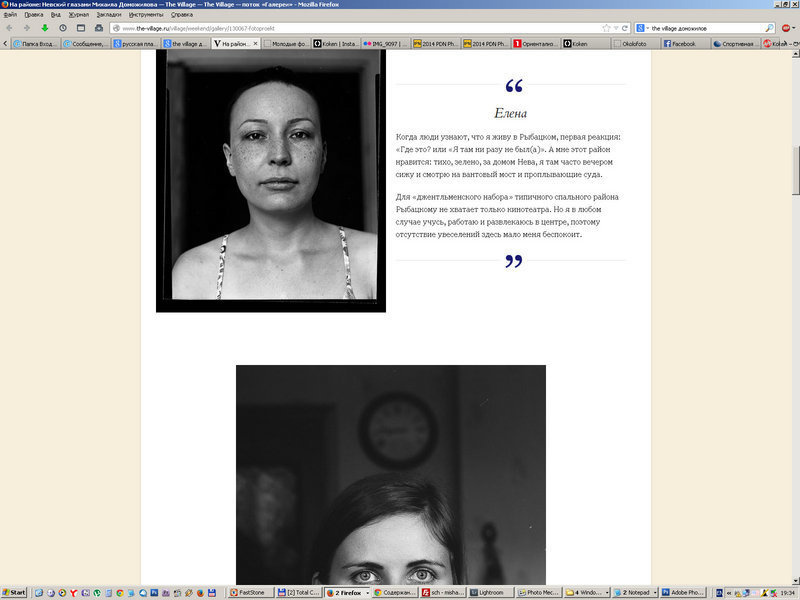Close the active 'На район...' tab
Screen dimensions: 800x600
tap(255, 44)
